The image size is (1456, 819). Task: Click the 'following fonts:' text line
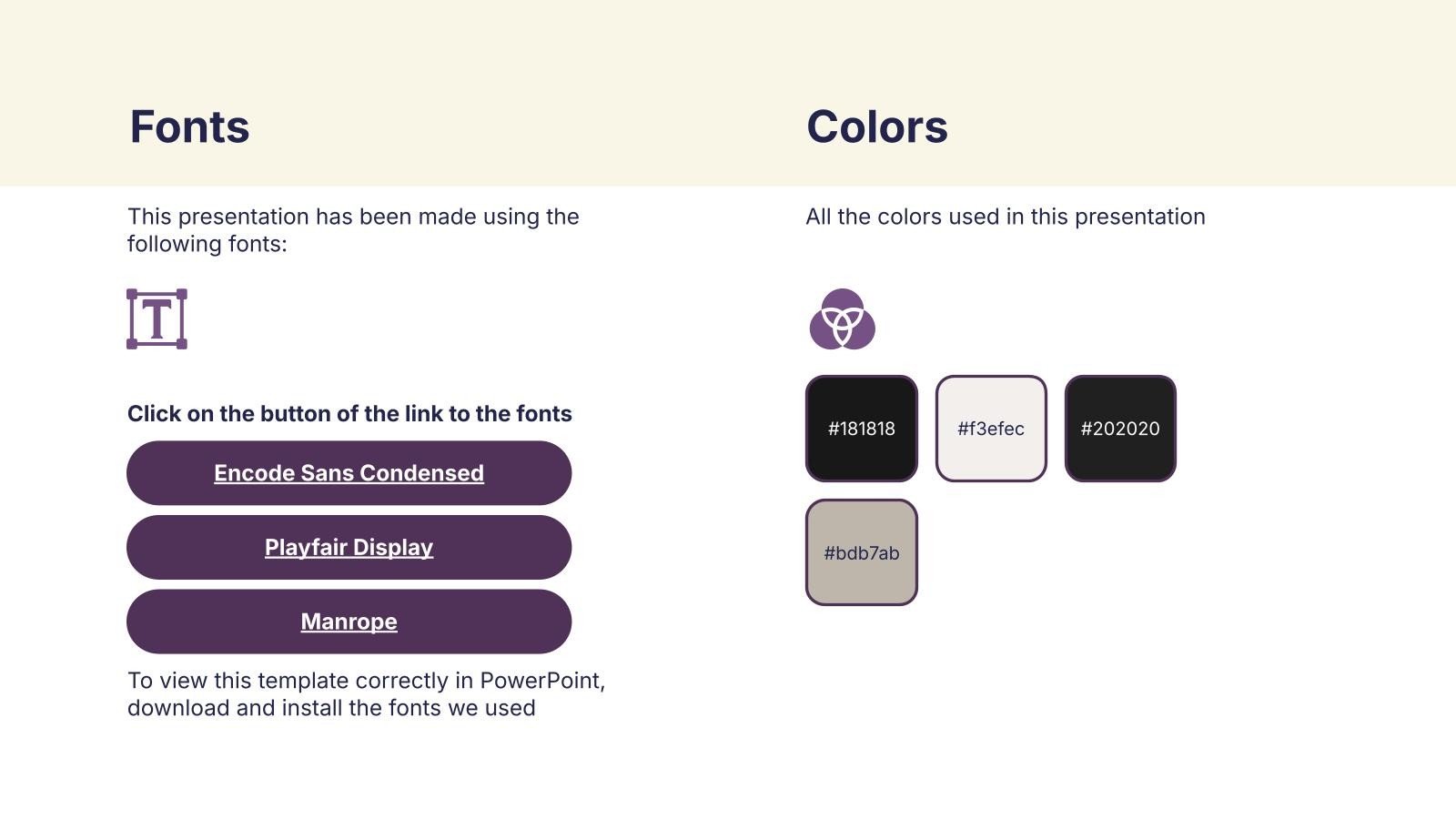click(x=207, y=244)
